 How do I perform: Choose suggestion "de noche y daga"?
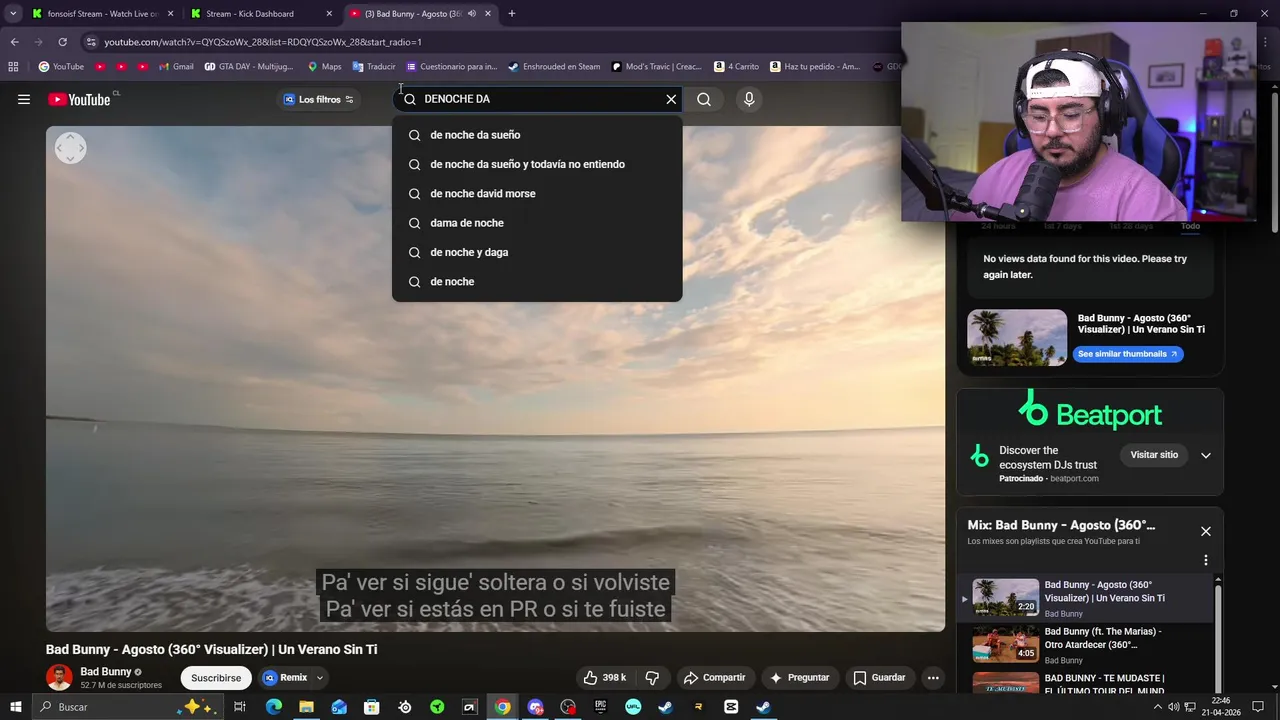coord(537,252)
